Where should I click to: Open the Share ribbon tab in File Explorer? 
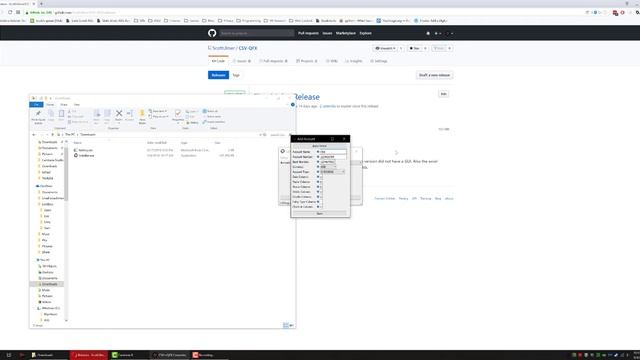pyautogui.click(x=64, y=105)
